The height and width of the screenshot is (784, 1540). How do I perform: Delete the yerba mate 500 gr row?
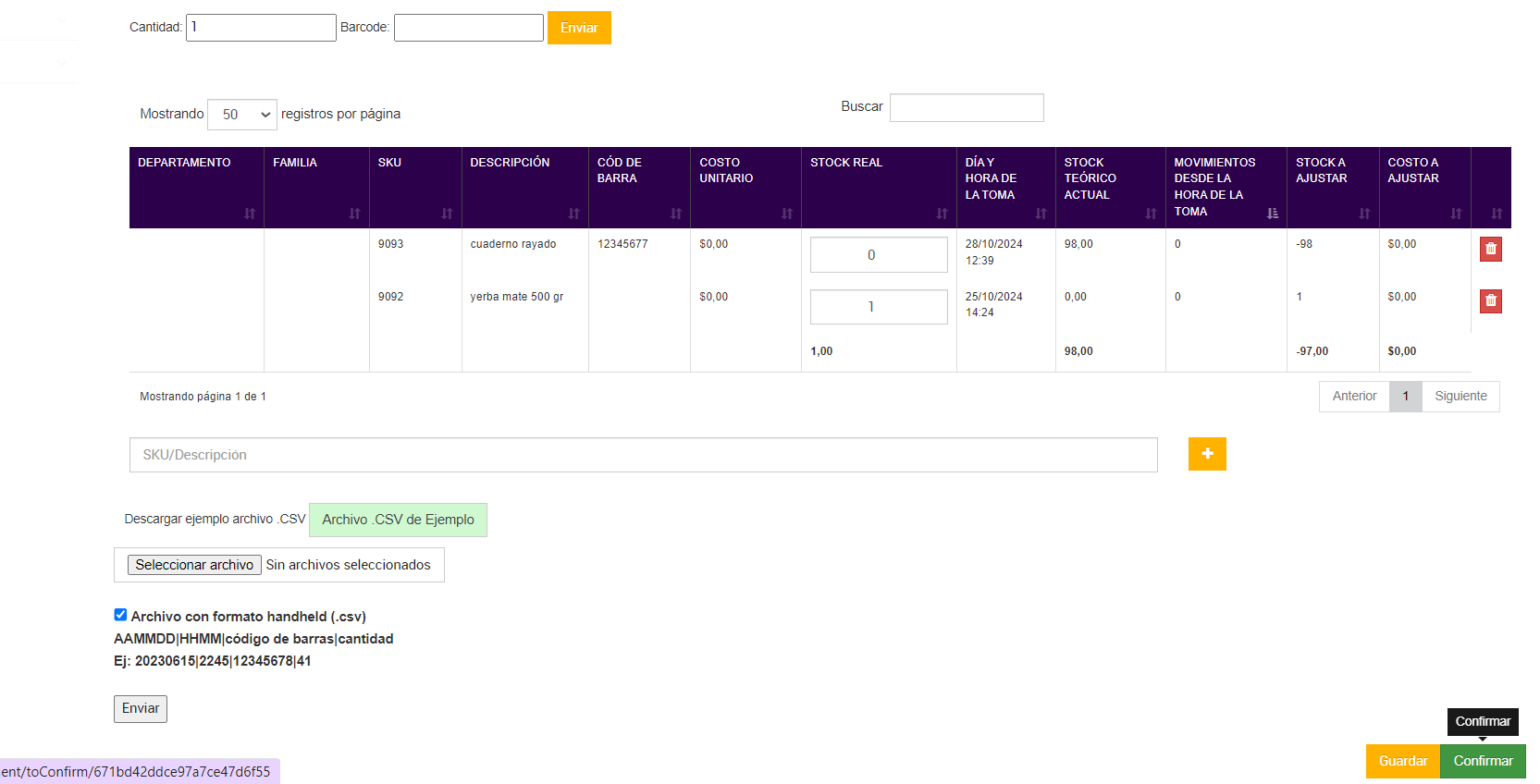coord(1490,301)
